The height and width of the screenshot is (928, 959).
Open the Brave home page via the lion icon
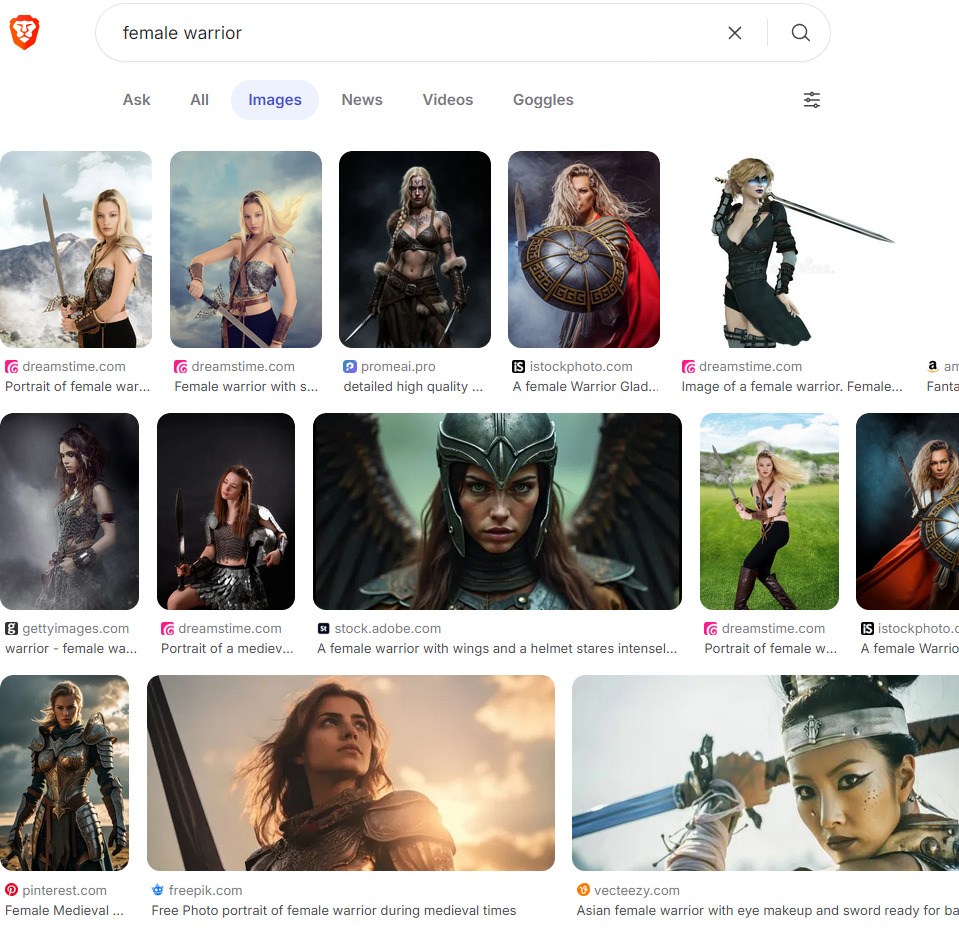click(x=25, y=31)
